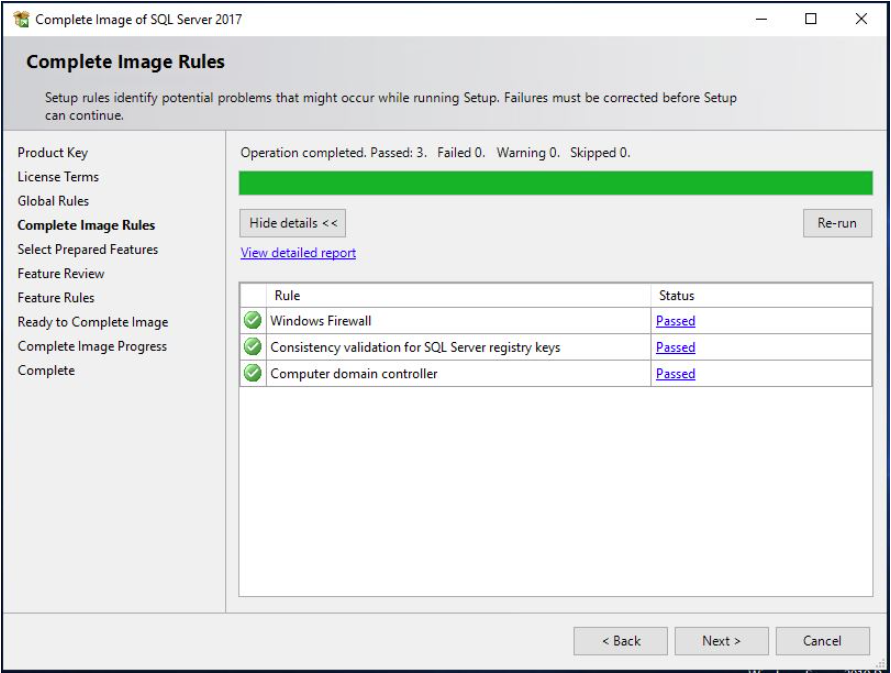
Task: Open Passed status for Computer domain controller
Action: point(676,374)
